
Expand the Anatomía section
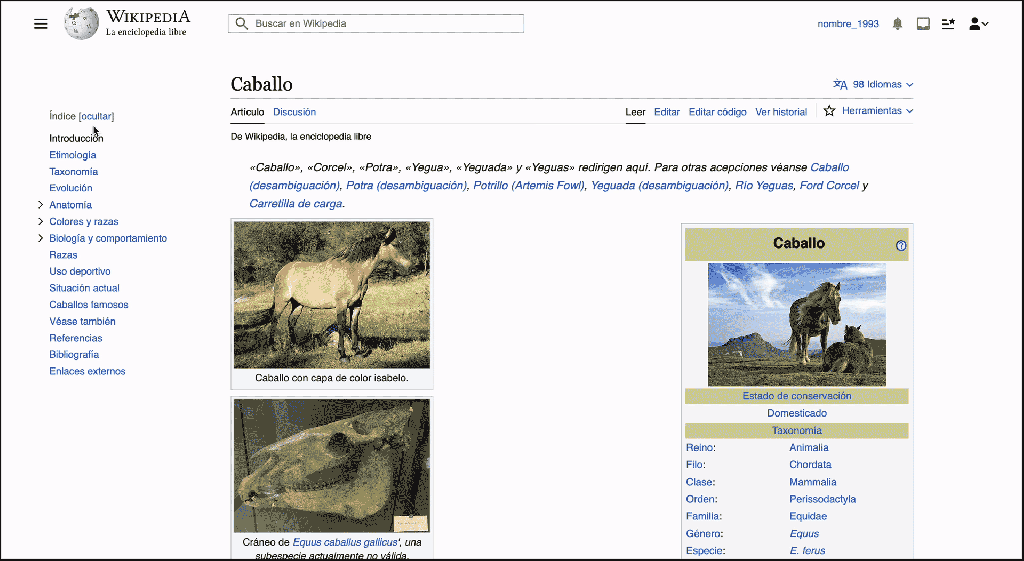40,205
